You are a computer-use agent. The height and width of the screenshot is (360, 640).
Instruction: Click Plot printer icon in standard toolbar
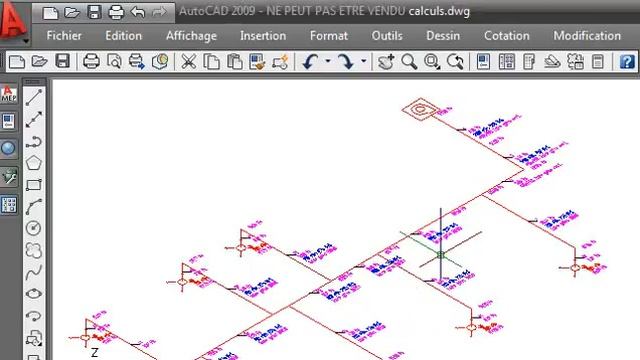coord(91,62)
